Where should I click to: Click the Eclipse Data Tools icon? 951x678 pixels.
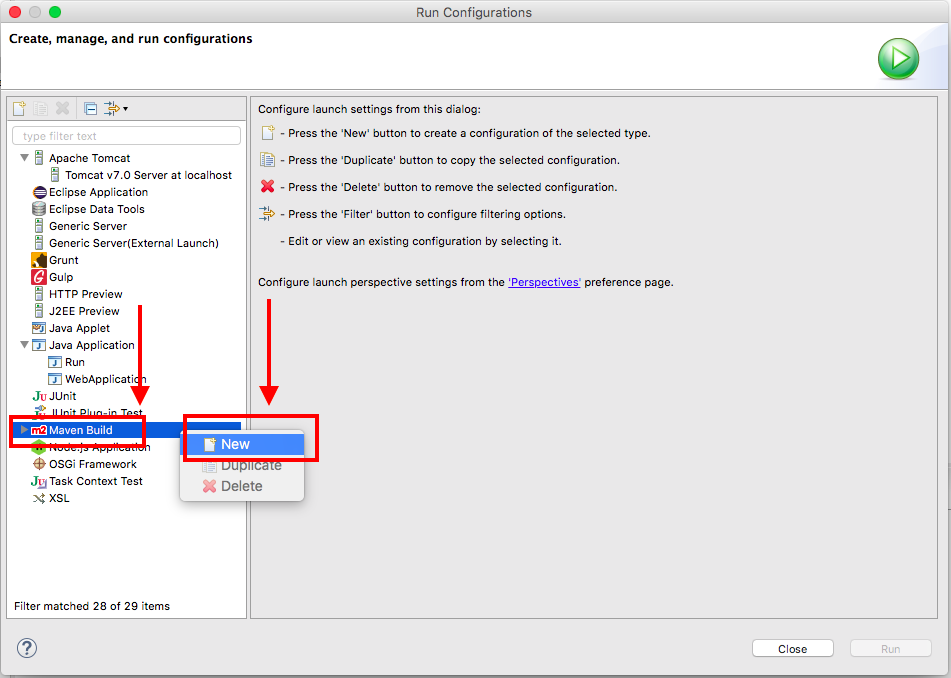click(x=39, y=209)
